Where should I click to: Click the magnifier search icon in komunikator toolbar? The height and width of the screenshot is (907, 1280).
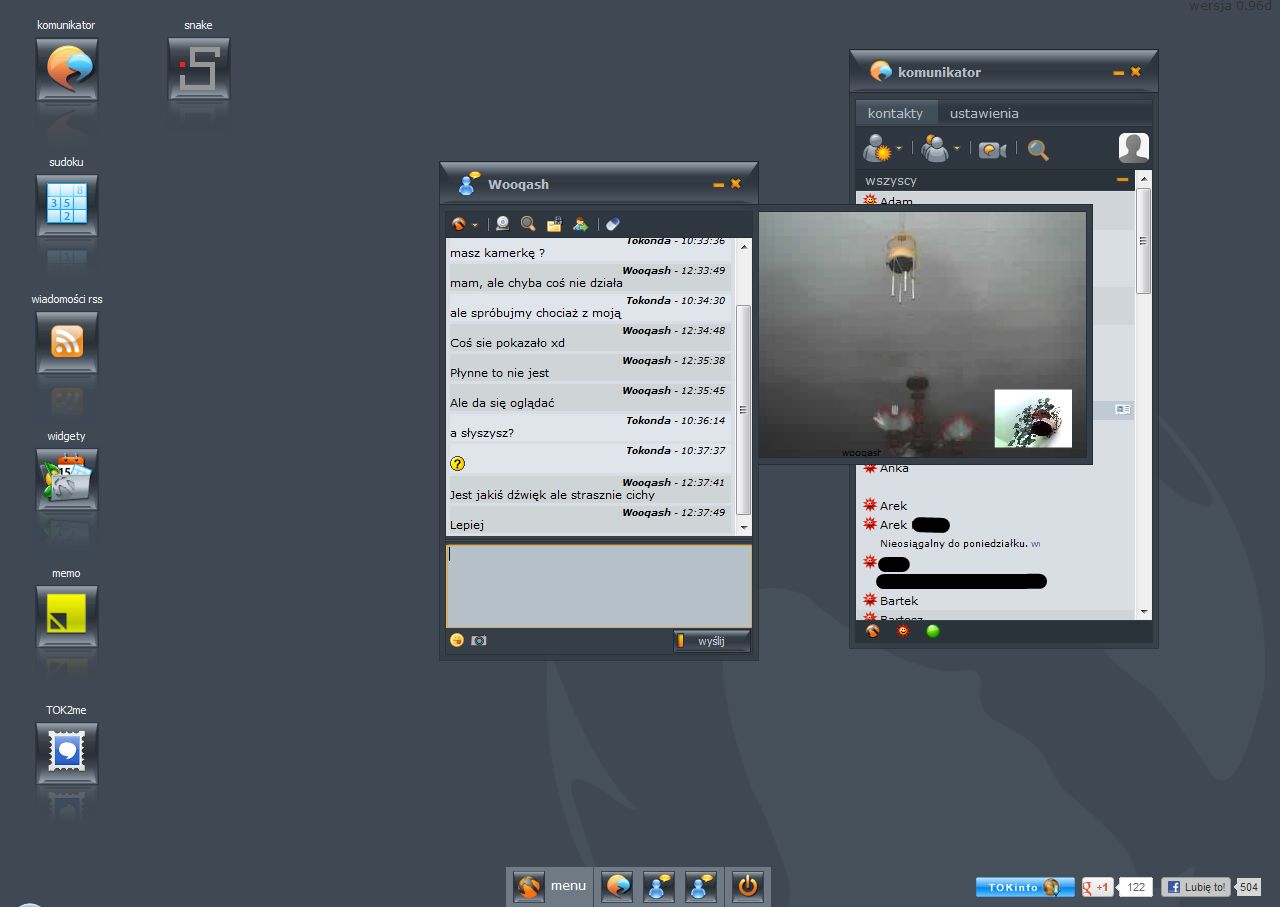(x=1038, y=150)
